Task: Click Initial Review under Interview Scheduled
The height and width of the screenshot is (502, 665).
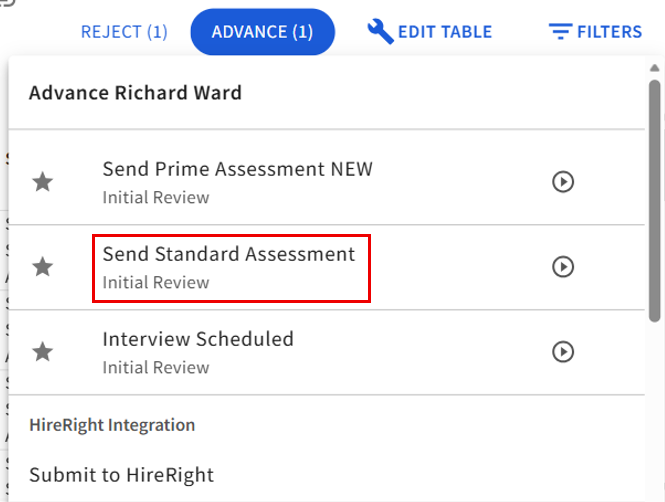Action: 155,367
